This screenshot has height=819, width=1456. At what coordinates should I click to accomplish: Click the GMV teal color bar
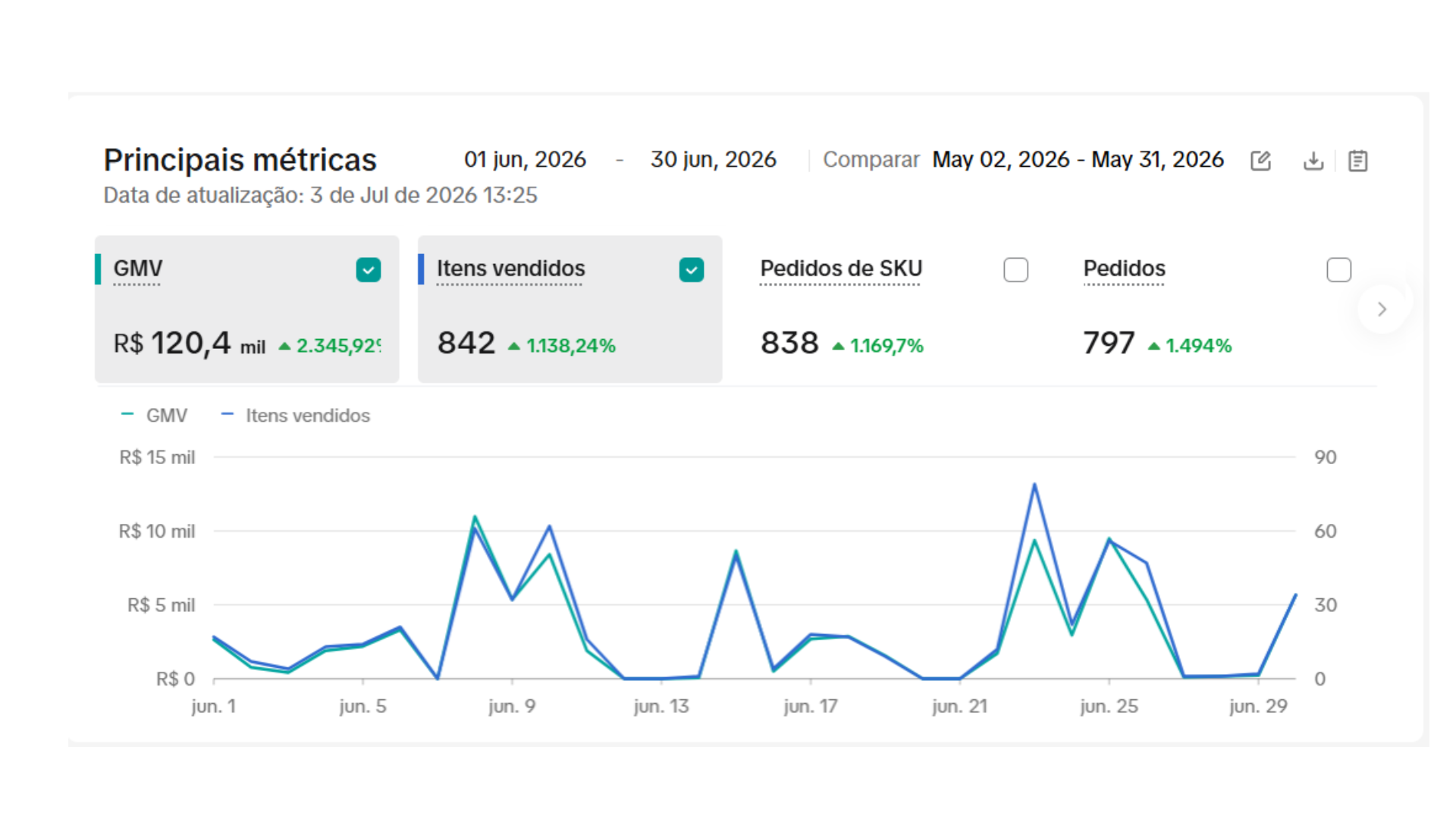(98, 269)
